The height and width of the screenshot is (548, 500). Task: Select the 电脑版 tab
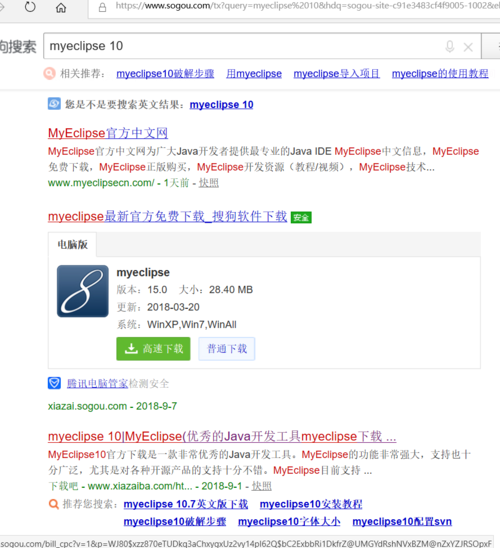coord(72,245)
